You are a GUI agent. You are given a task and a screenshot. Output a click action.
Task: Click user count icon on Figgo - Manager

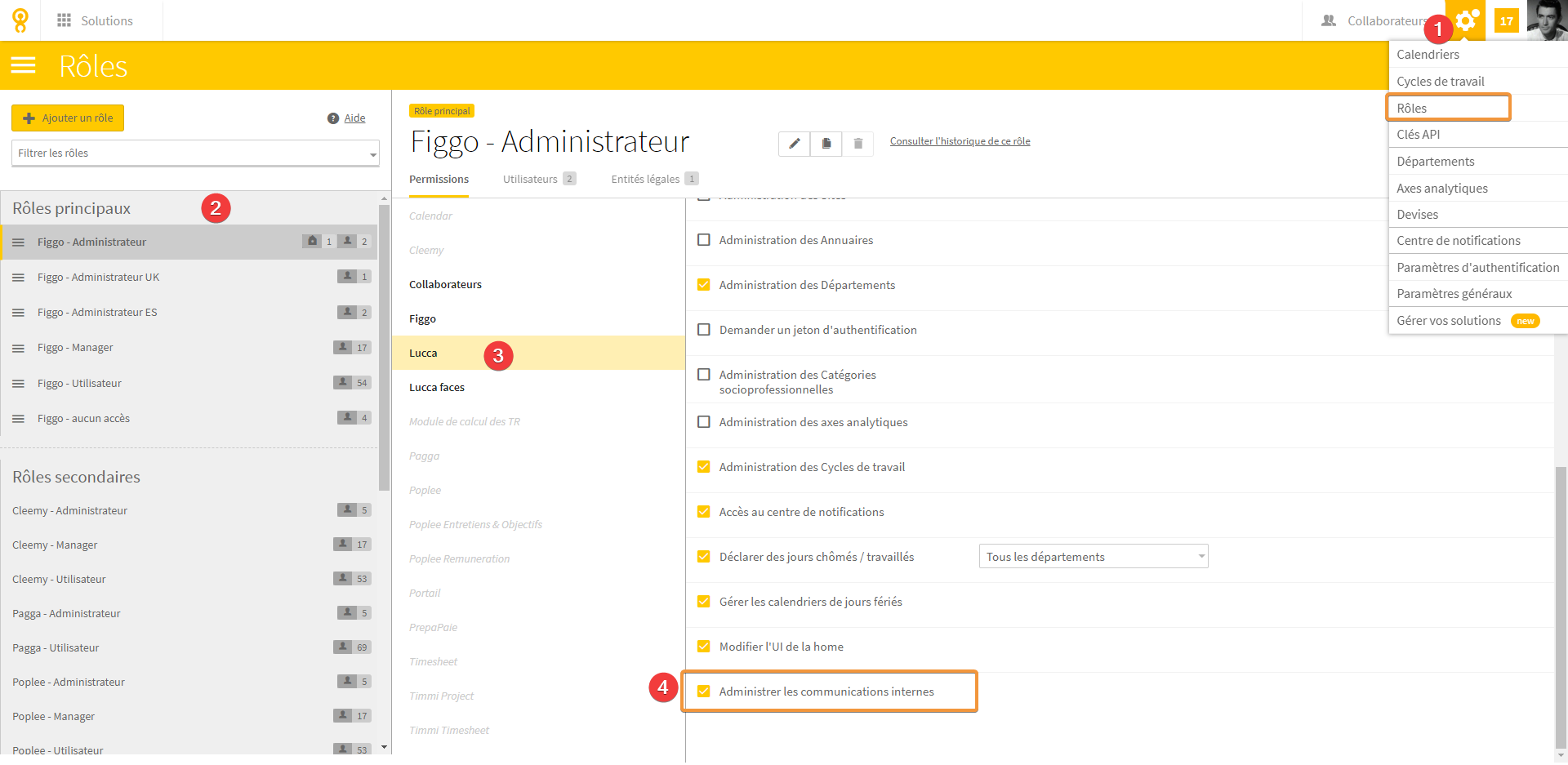pyautogui.click(x=343, y=347)
